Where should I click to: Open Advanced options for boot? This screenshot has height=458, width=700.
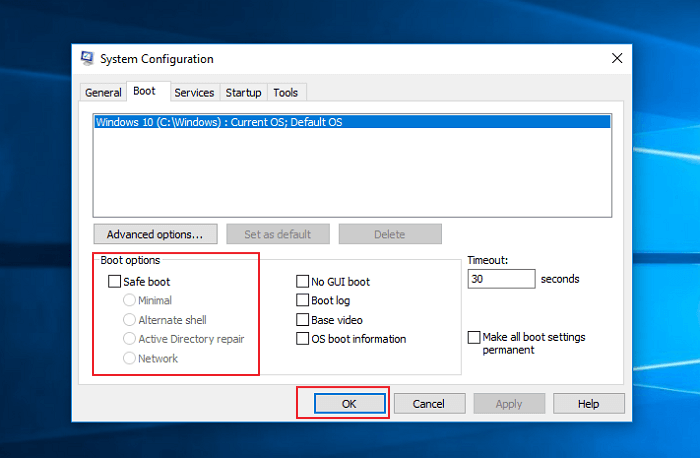point(155,234)
